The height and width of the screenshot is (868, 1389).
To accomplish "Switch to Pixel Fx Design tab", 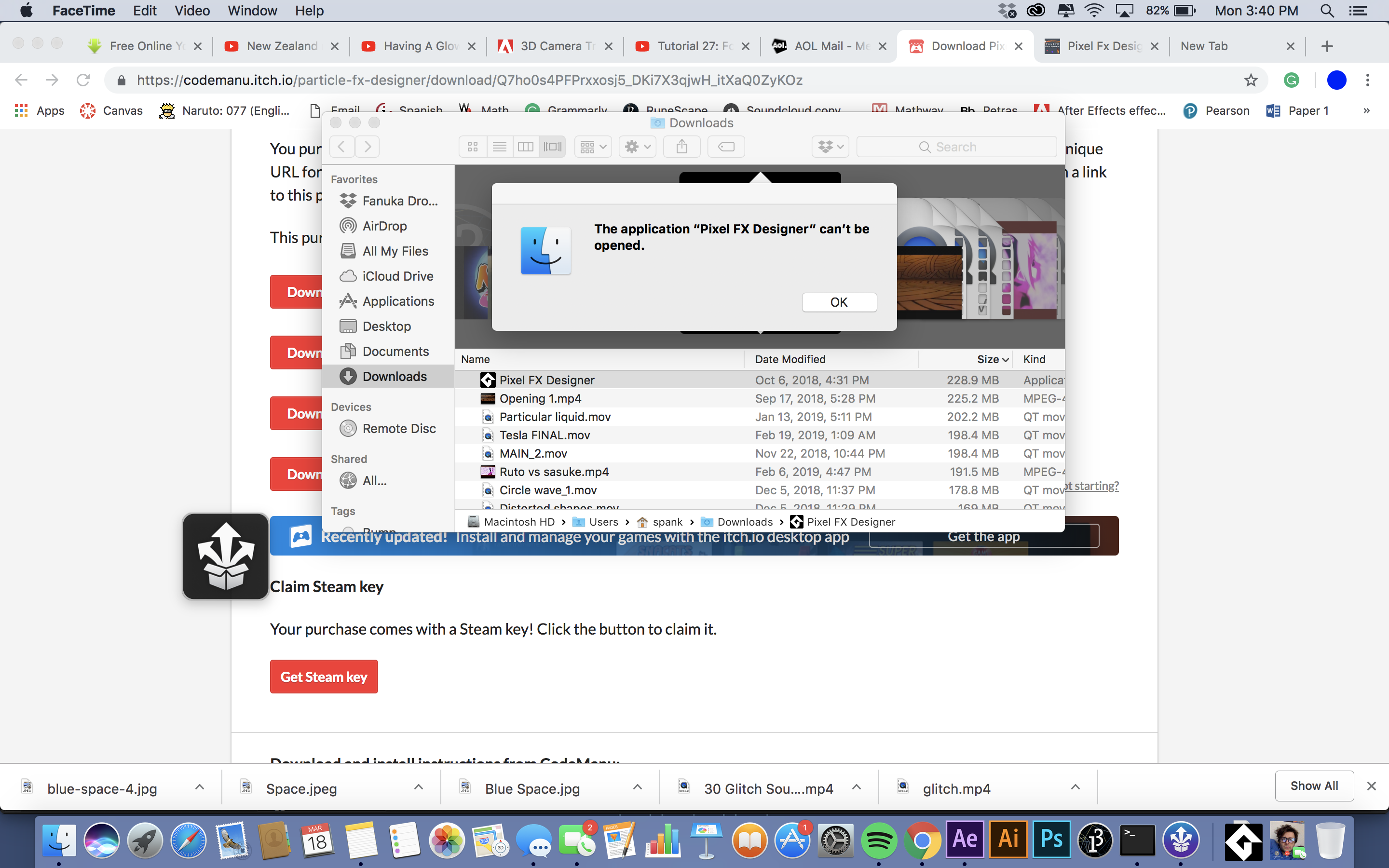I will click(x=1103, y=46).
